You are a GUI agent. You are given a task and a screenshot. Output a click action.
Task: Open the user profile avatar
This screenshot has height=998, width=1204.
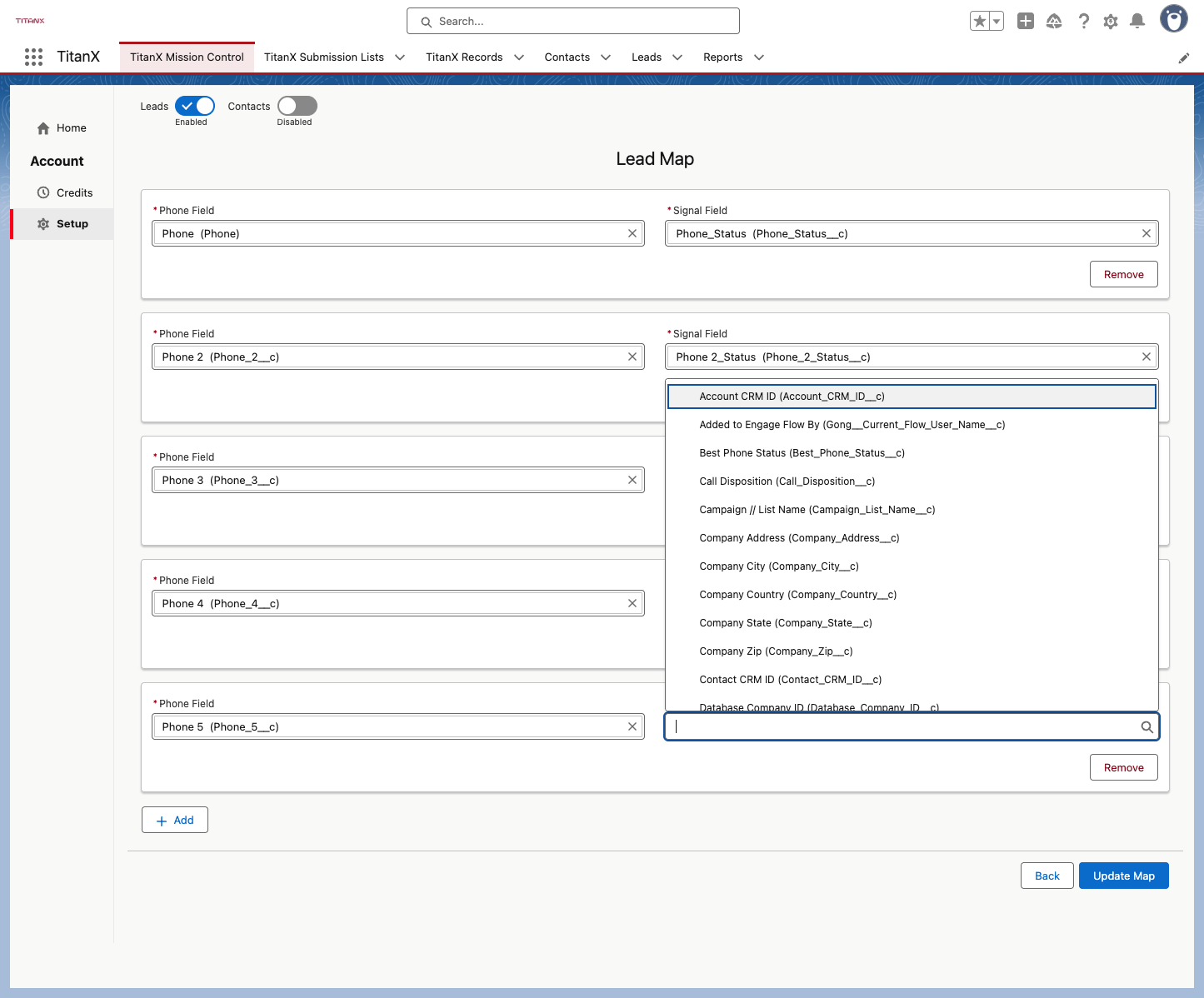(x=1174, y=18)
